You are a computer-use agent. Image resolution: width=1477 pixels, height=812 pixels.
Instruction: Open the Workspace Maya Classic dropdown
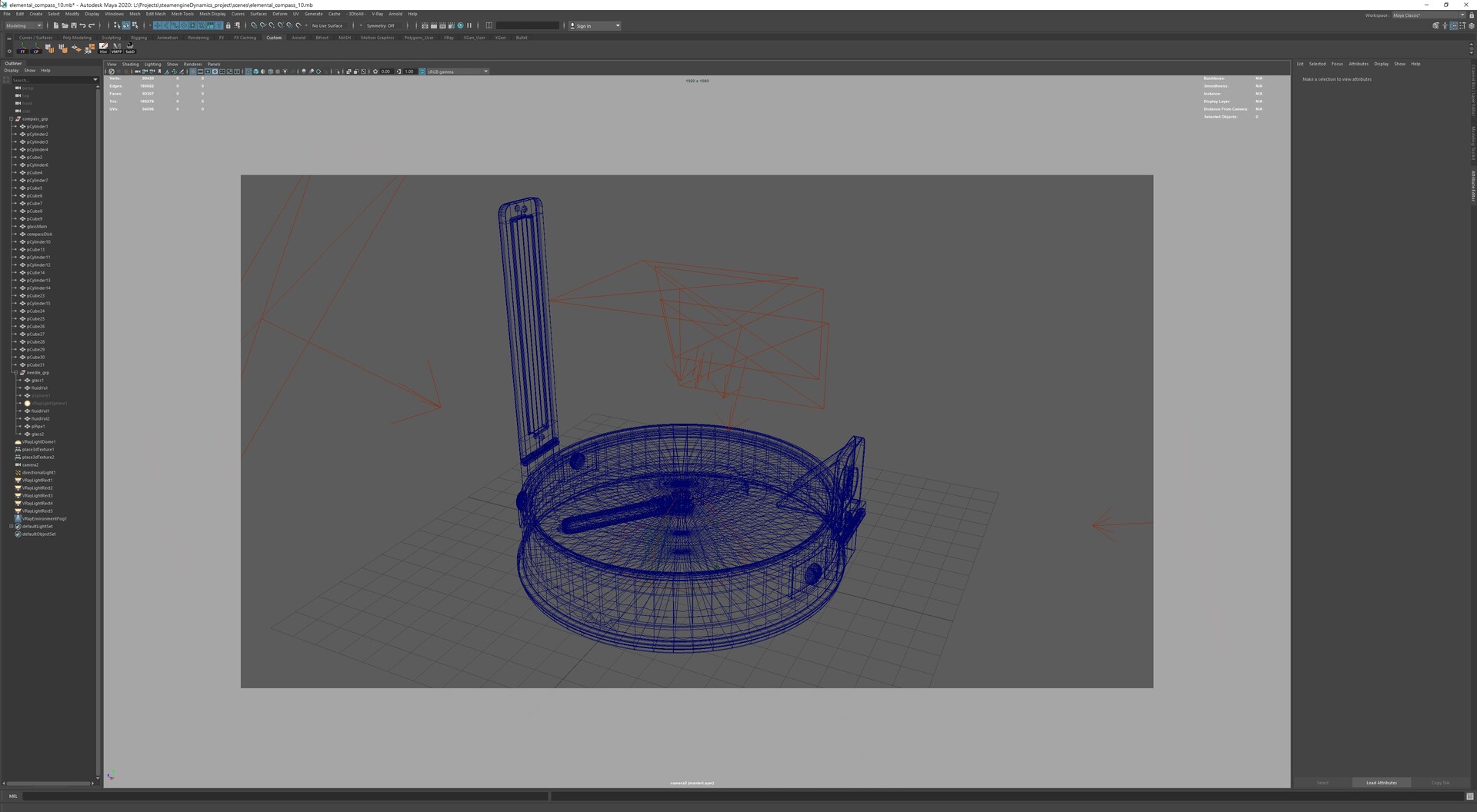tap(1429, 15)
